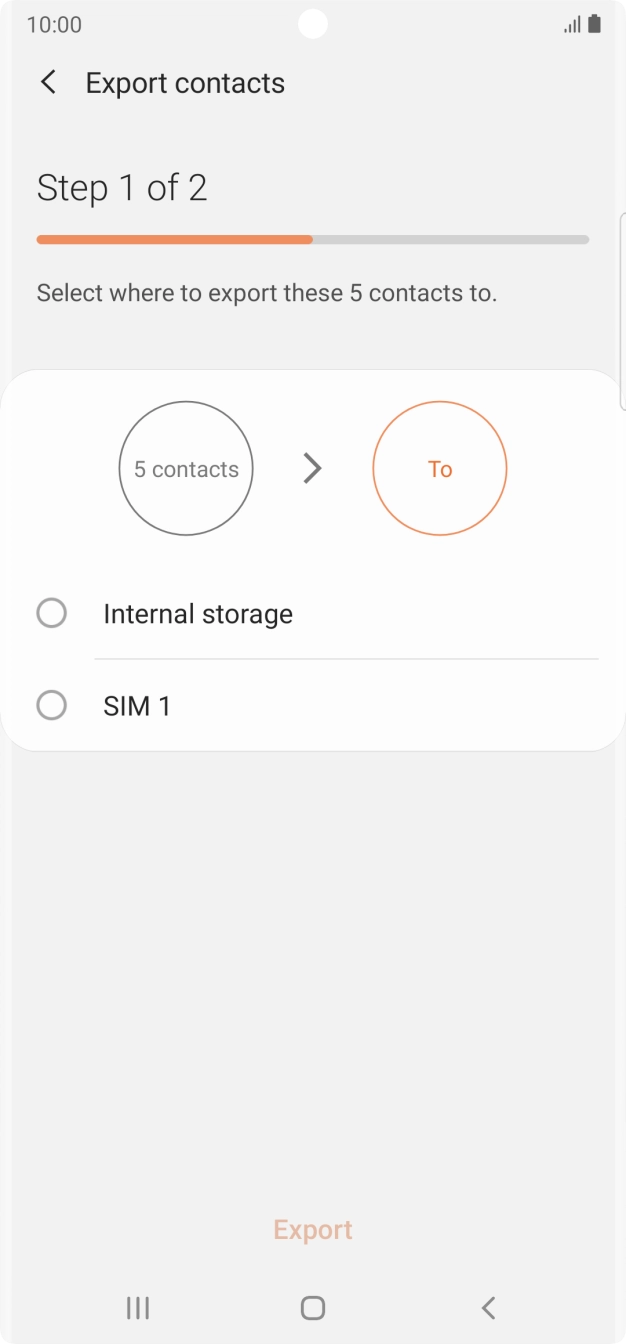This screenshot has height=1344, width=626.
Task: Tap the system back button in navigation bar
Action: pyautogui.click(x=488, y=1307)
